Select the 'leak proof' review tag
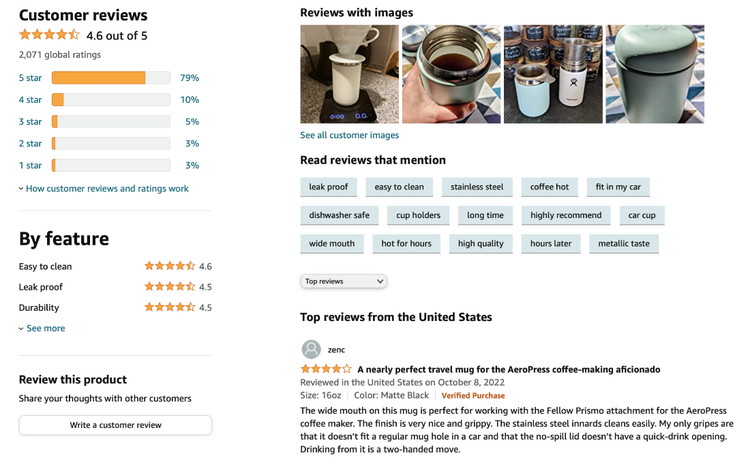The image size is (750, 462). pyautogui.click(x=328, y=187)
